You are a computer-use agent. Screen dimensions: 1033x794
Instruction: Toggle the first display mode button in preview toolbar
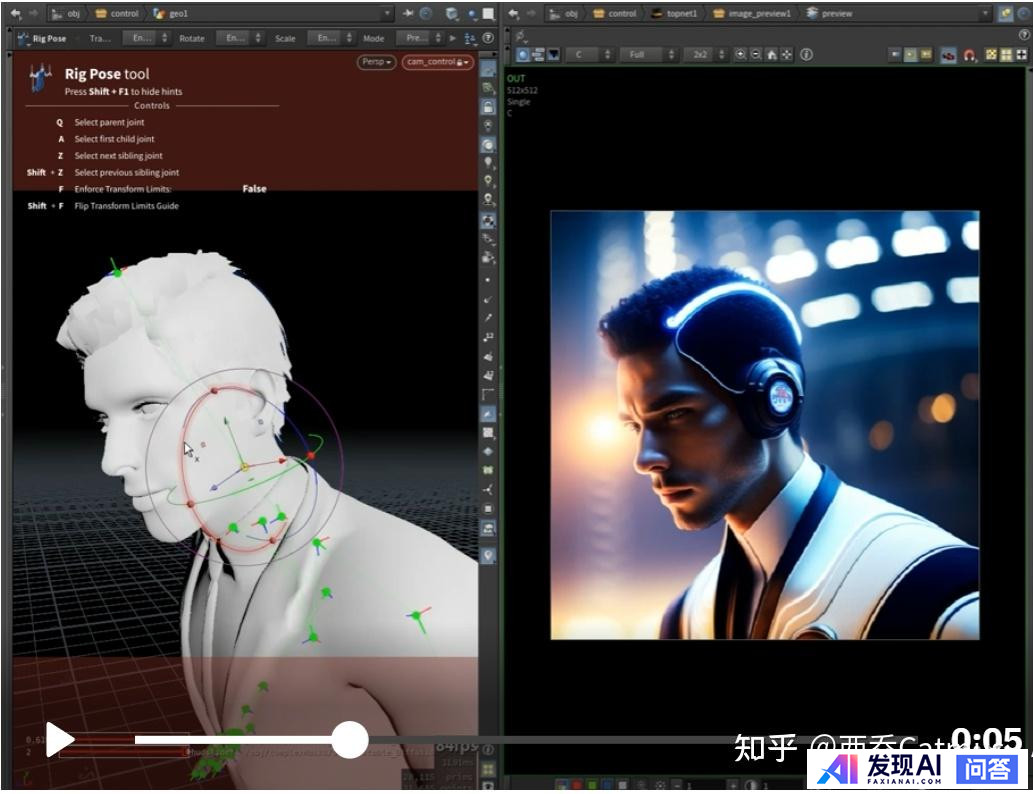pos(523,55)
